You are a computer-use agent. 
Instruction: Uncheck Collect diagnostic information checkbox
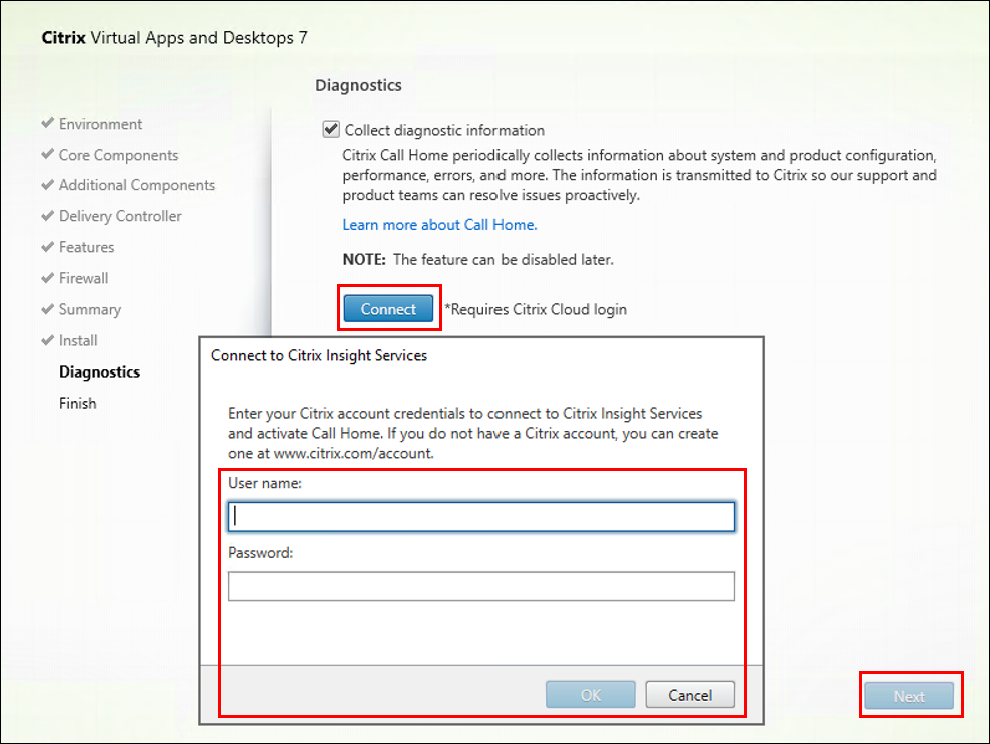tap(331, 129)
